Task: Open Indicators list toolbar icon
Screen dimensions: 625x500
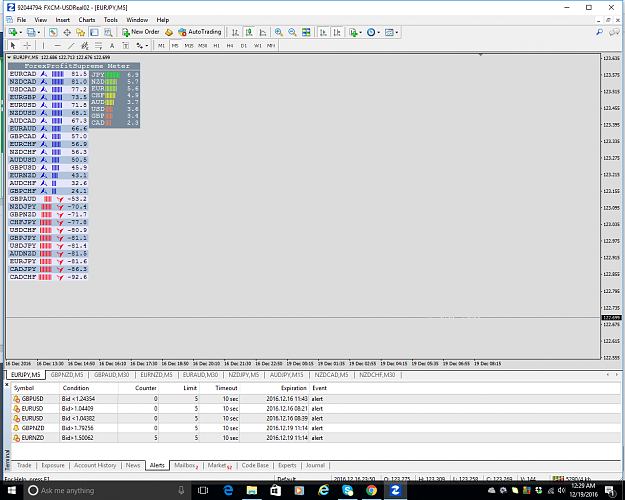Action: tap(353, 32)
